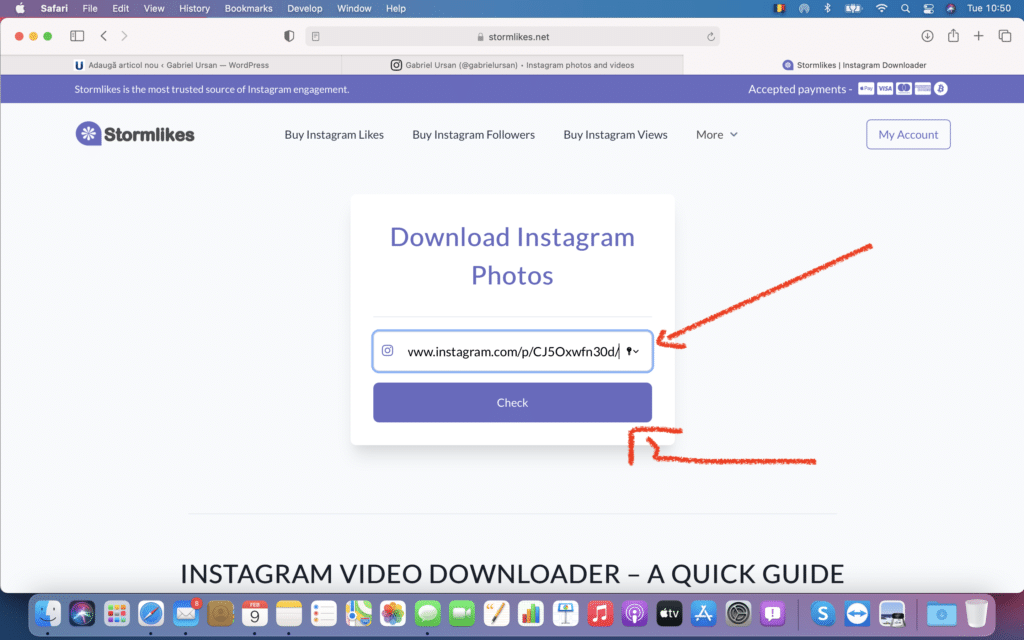Show Reader view icon in address bar
1024x640 pixels.
[x=316, y=37]
